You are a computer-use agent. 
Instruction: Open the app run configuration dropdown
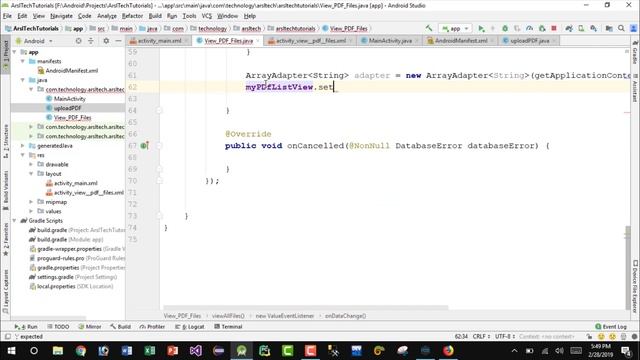[x=455, y=28]
